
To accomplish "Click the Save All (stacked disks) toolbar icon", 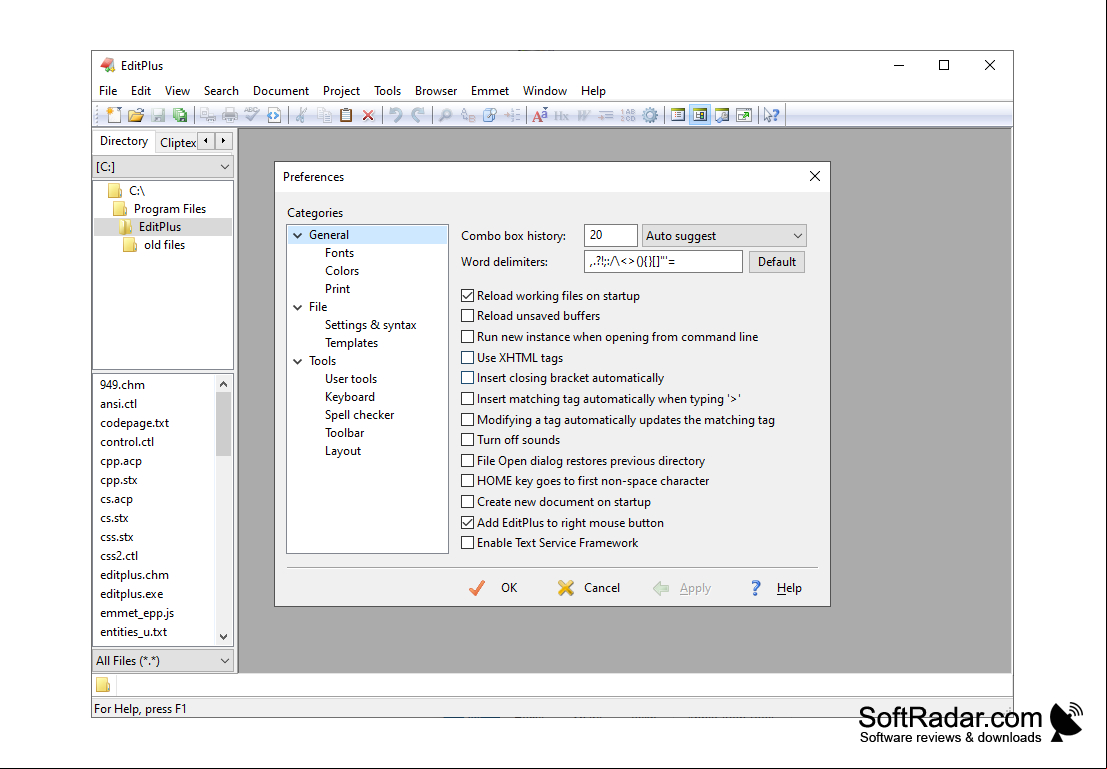I will [180, 115].
